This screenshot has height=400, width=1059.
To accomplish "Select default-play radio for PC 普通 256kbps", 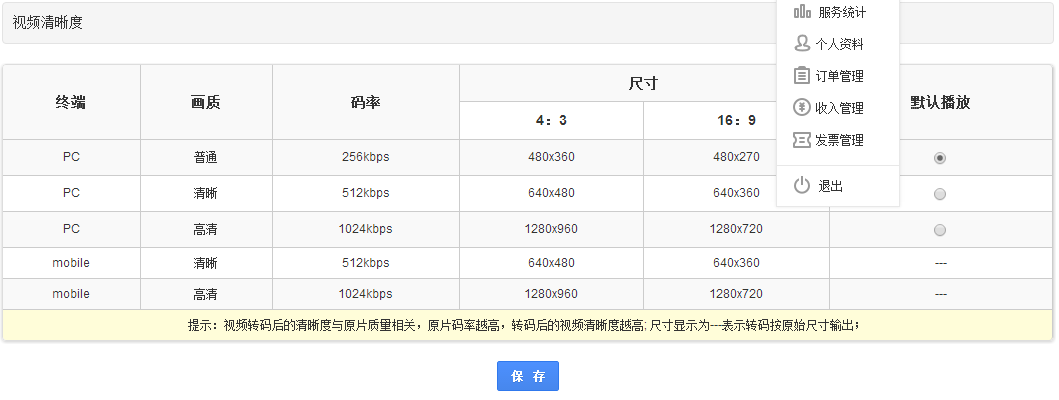I will click(x=940, y=158).
